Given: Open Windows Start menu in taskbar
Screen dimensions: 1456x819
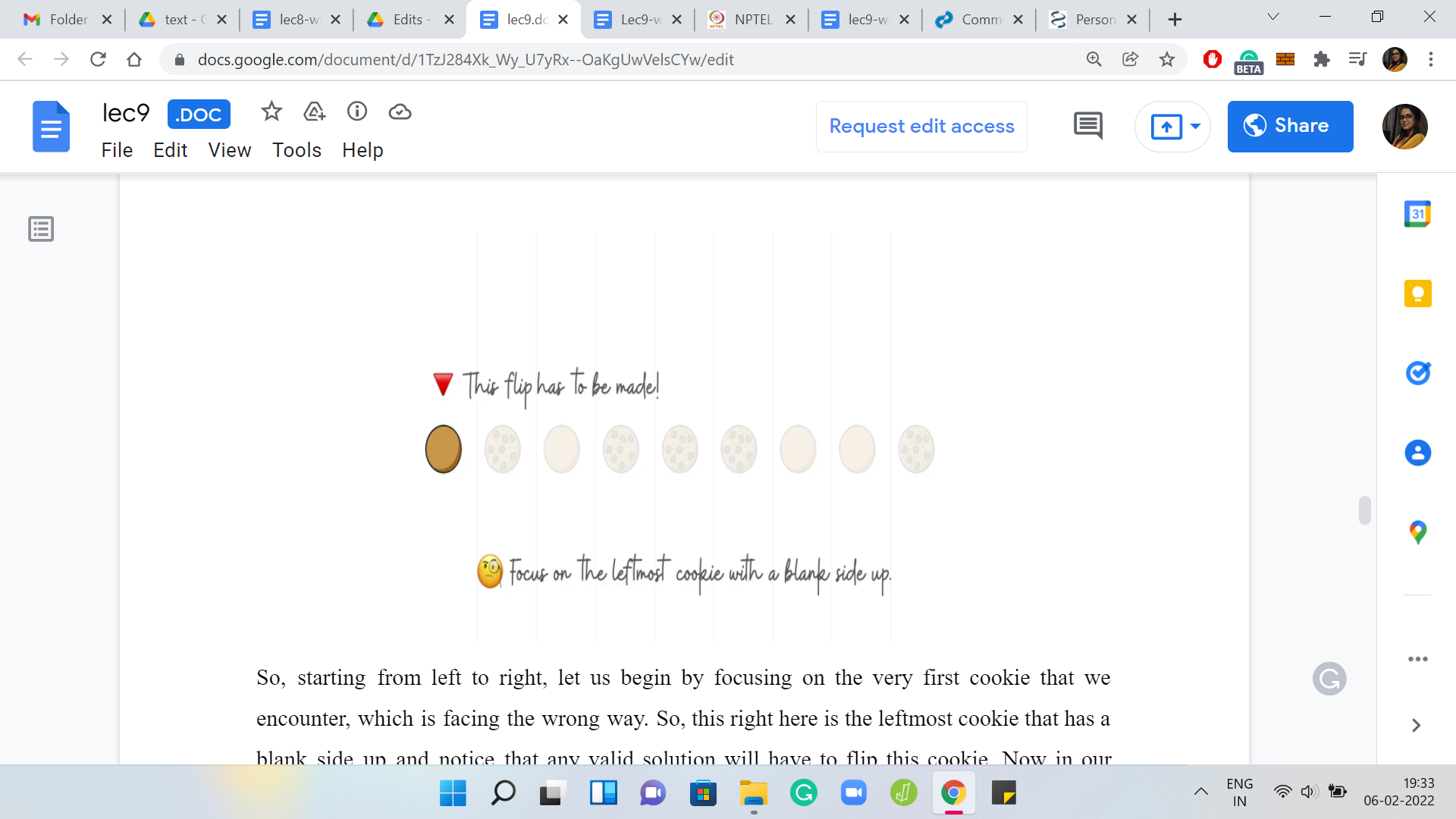Looking at the screenshot, I should 453,793.
